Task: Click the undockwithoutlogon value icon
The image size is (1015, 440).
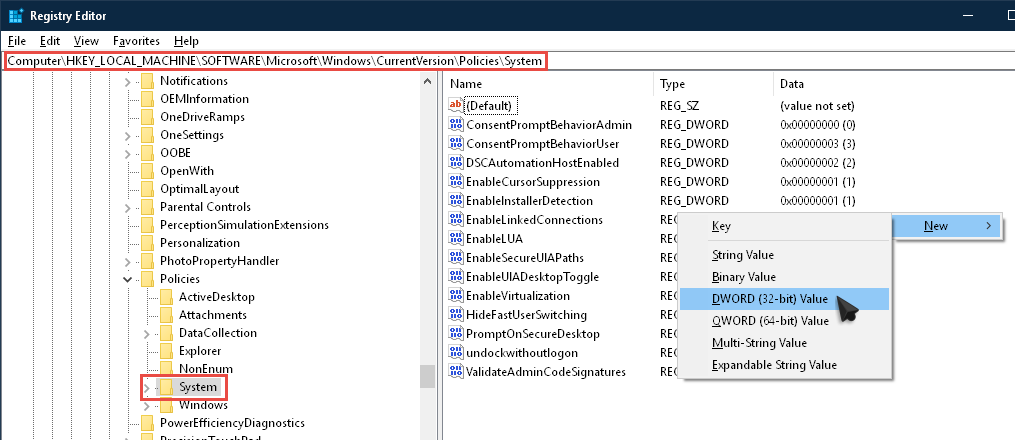Action: click(456, 353)
